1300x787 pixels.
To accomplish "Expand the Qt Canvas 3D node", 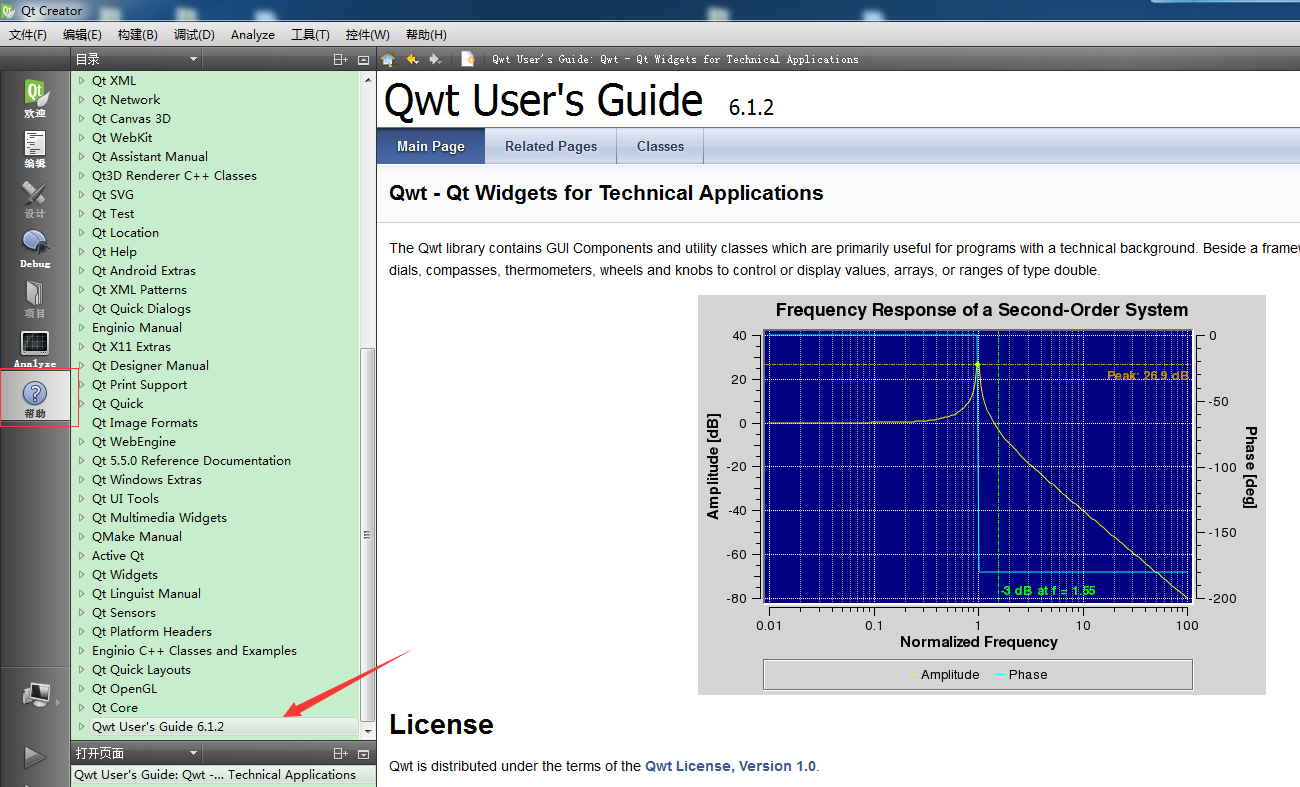I will (82, 119).
